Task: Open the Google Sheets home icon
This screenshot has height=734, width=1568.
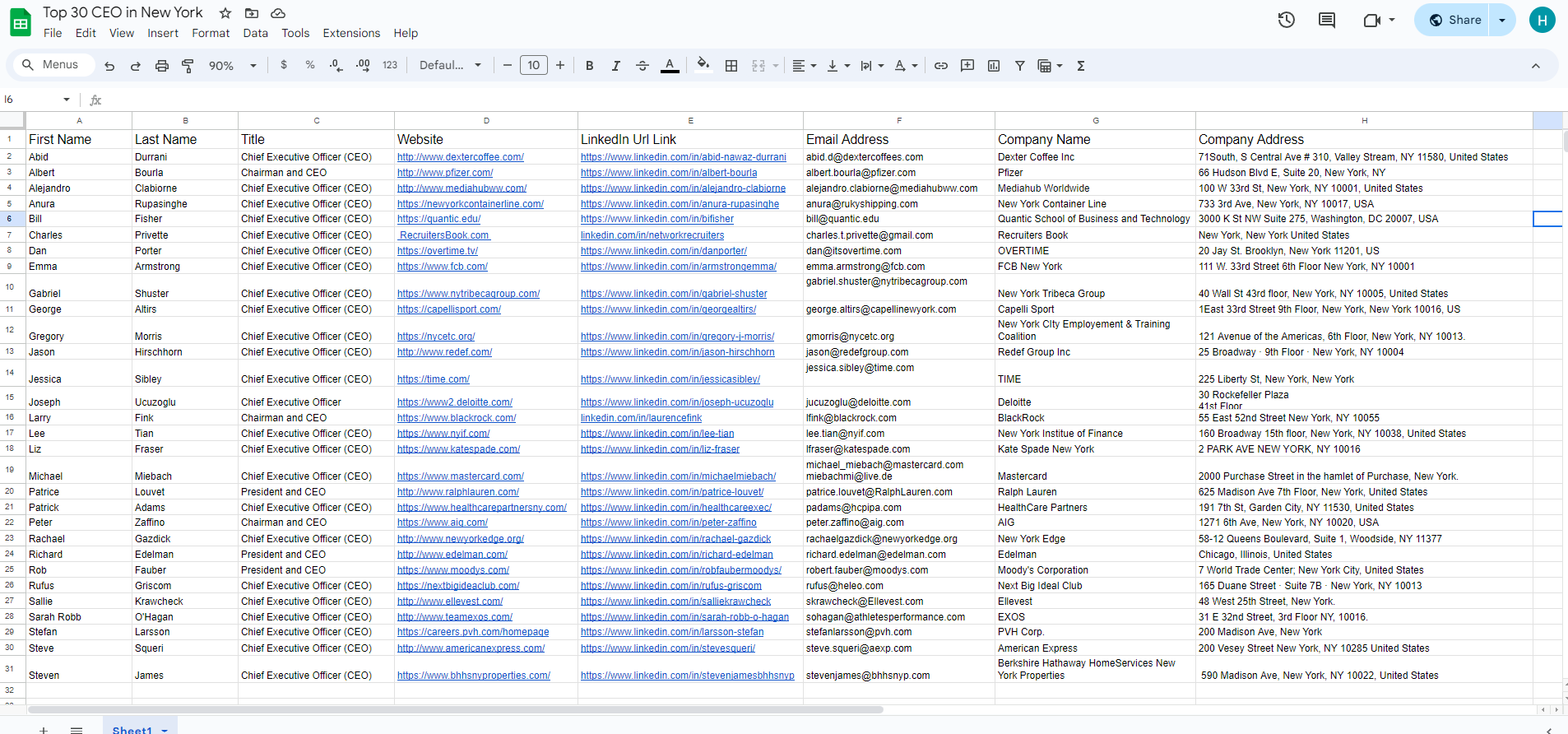Action: (21, 22)
